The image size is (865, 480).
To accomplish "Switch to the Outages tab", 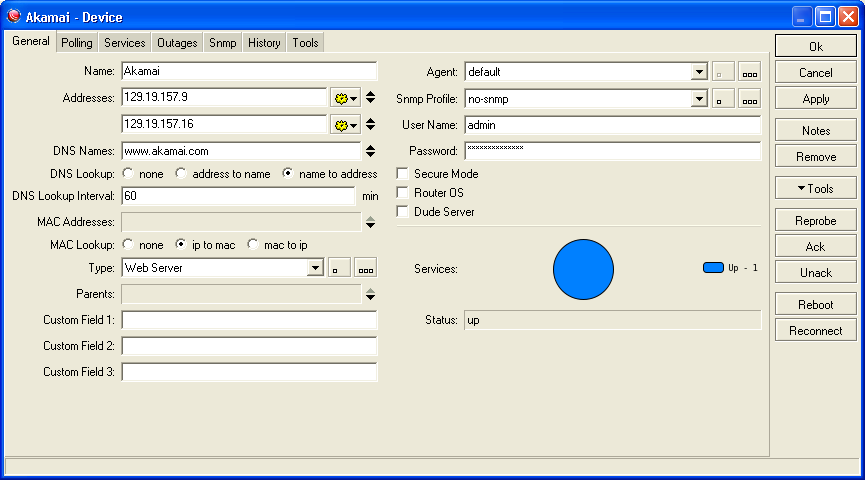I will (x=177, y=42).
